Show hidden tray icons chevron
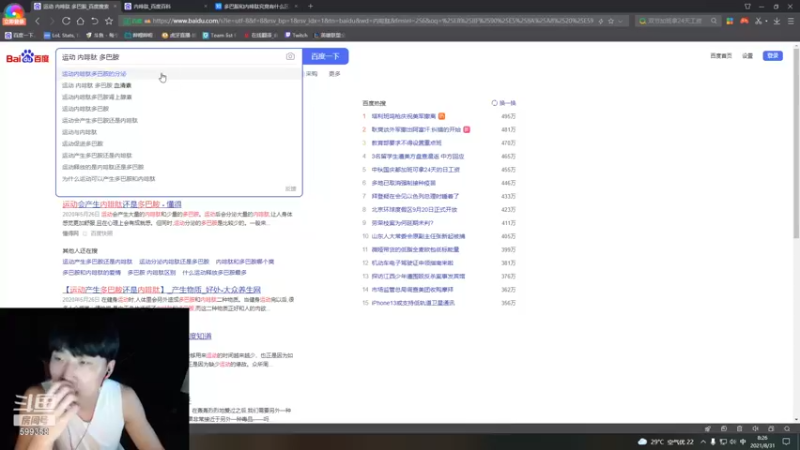The image size is (800, 450). pos(703,442)
